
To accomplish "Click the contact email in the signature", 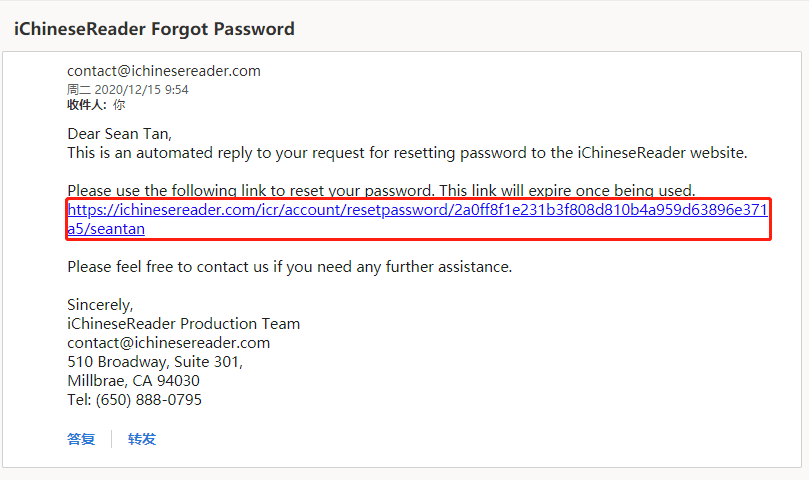I will click(168, 342).
